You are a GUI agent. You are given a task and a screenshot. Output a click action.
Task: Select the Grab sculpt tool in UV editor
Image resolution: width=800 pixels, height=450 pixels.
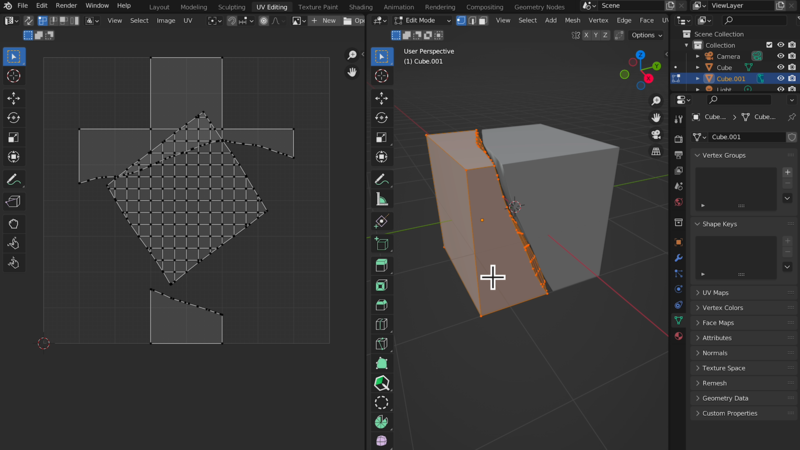click(x=14, y=223)
